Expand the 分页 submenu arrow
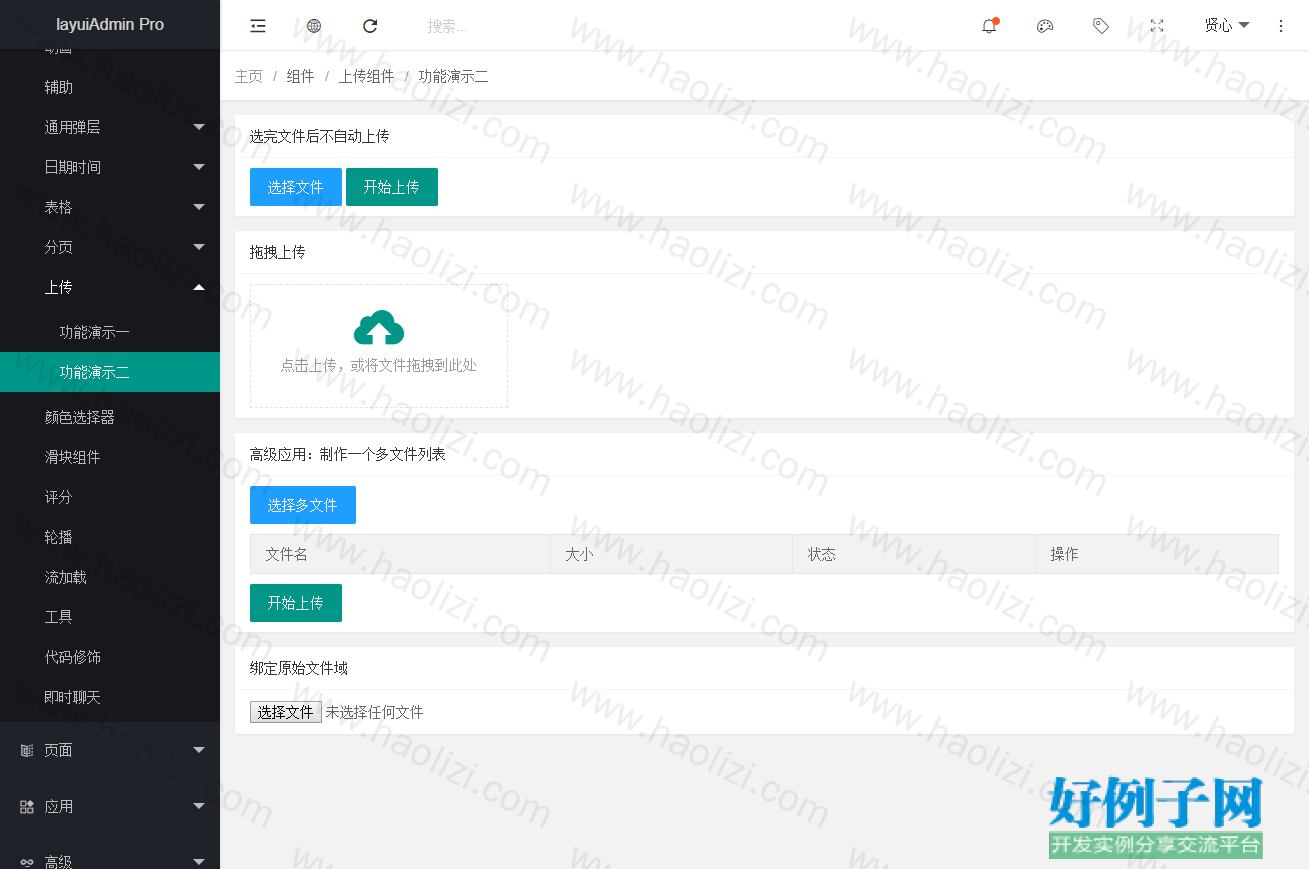This screenshot has width=1309, height=869. click(199, 247)
